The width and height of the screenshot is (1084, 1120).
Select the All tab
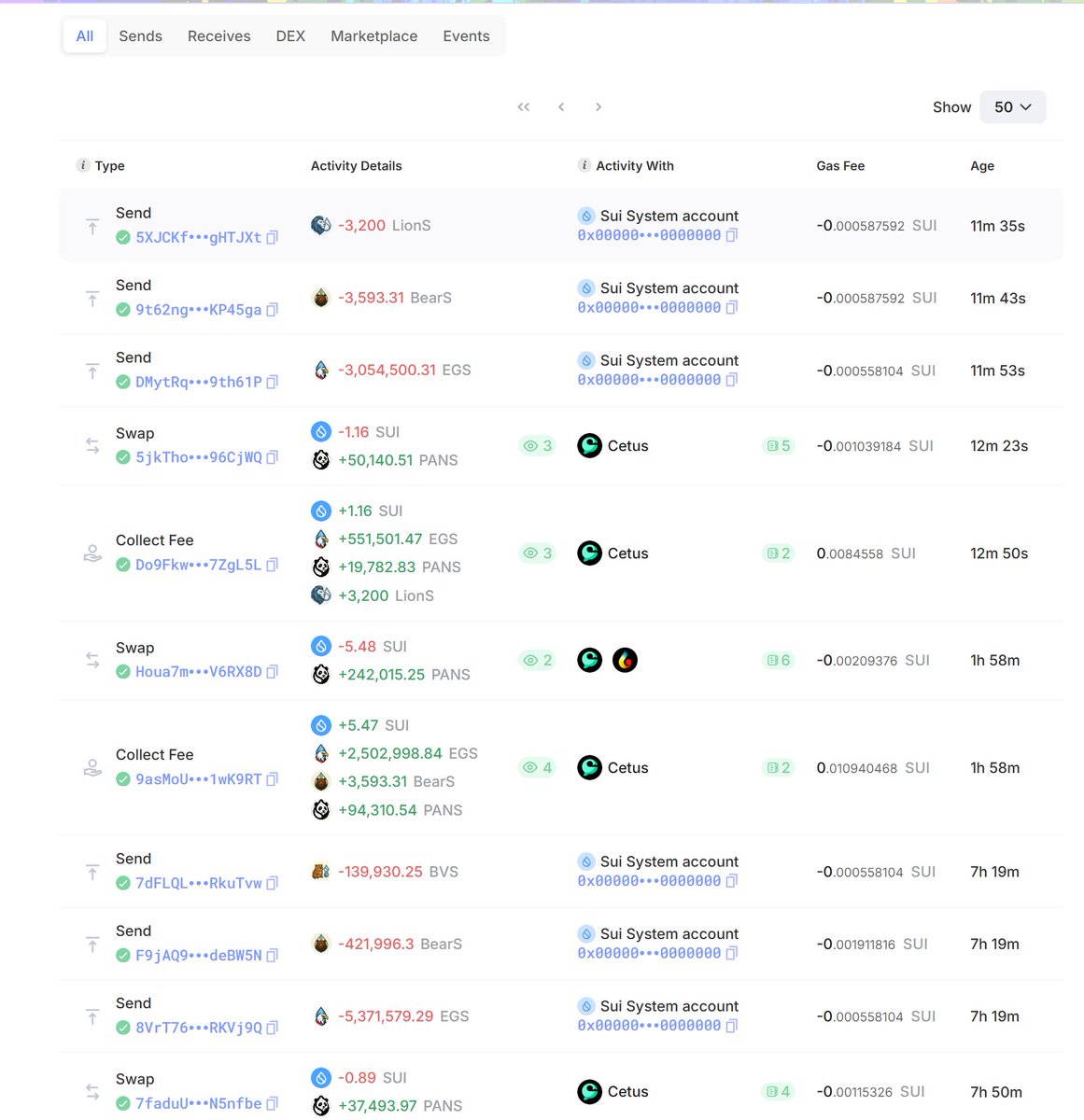point(85,36)
